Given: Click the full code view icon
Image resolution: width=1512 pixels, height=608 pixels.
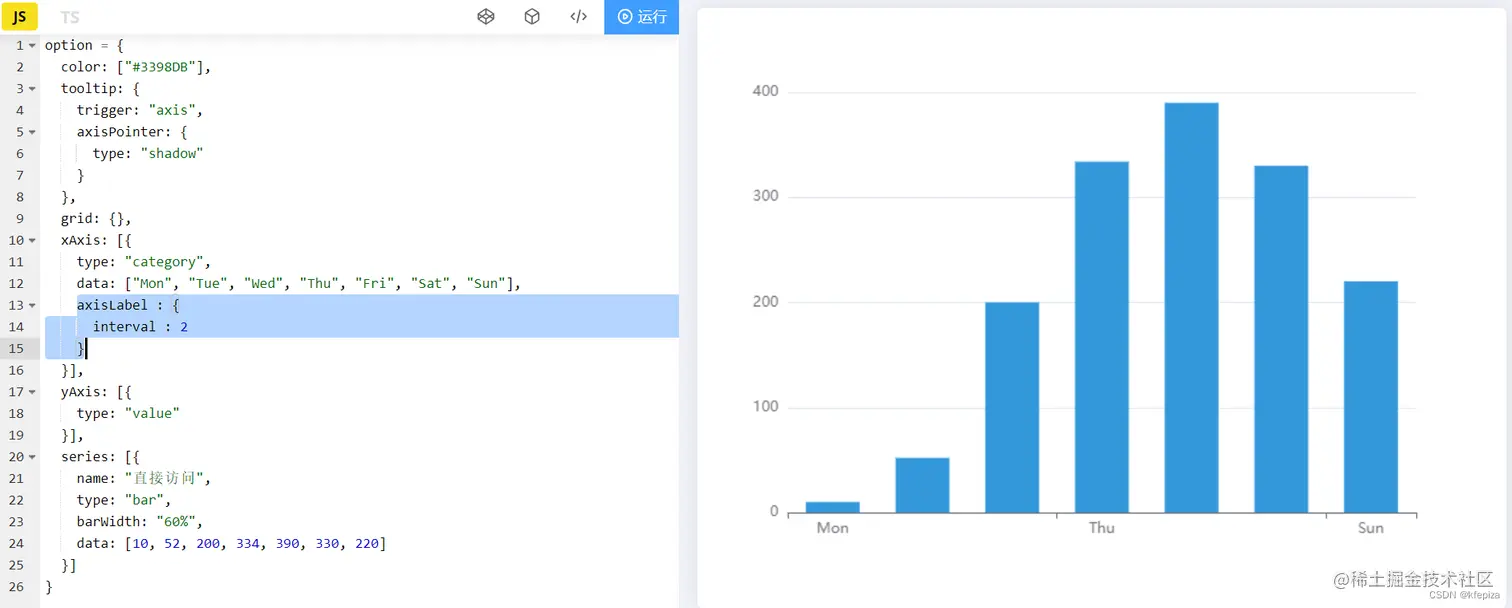Looking at the screenshot, I should [578, 16].
